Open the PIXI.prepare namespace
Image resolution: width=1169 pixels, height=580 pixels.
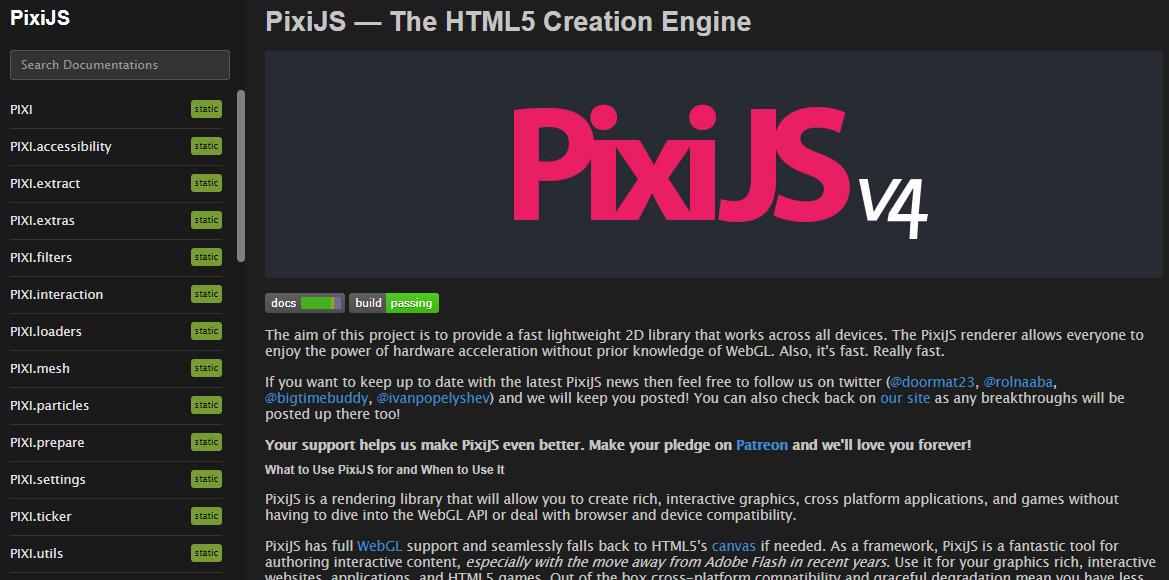[47, 443]
